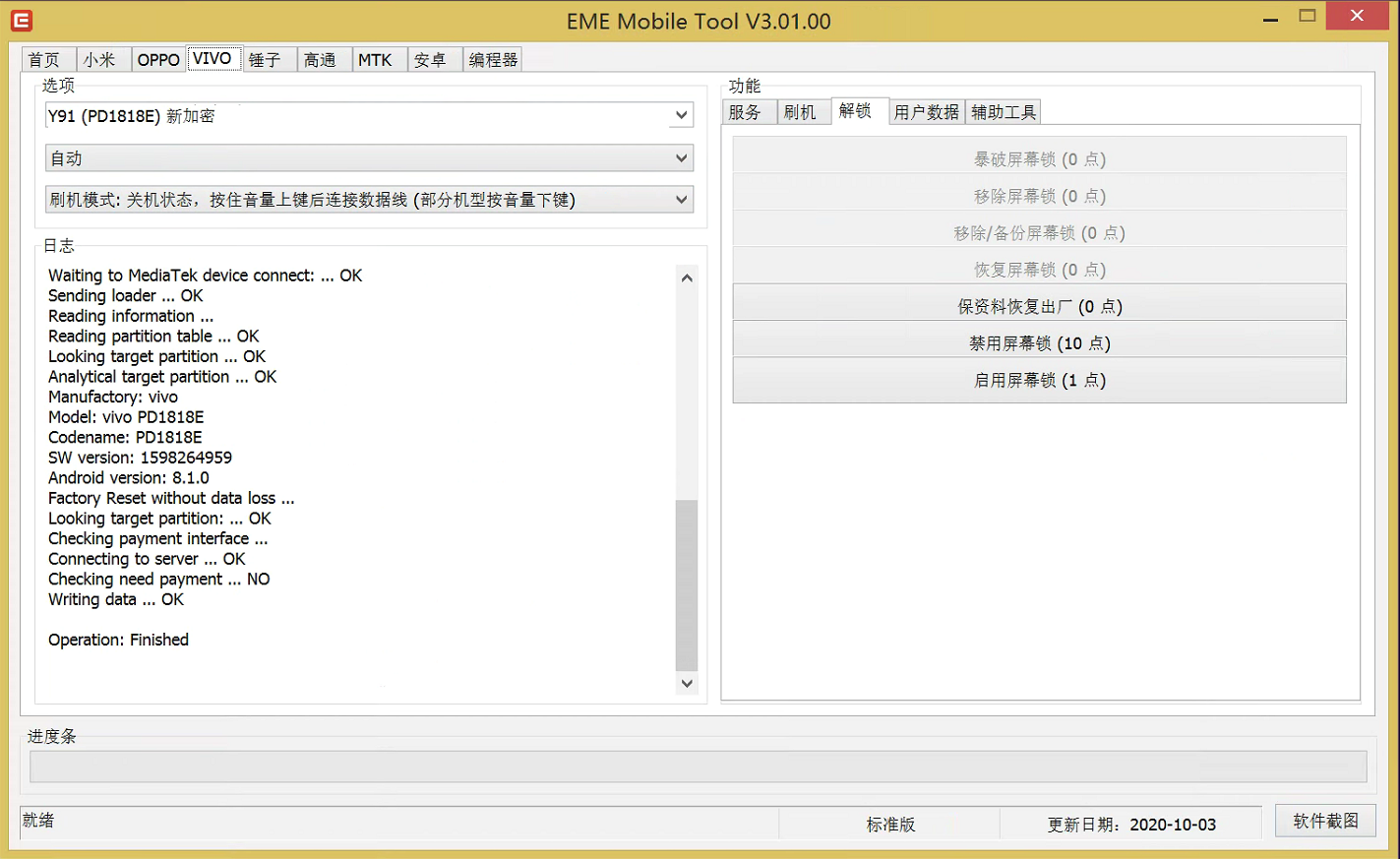
Task: Click the EME app logo icon
Action: point(21,20)
